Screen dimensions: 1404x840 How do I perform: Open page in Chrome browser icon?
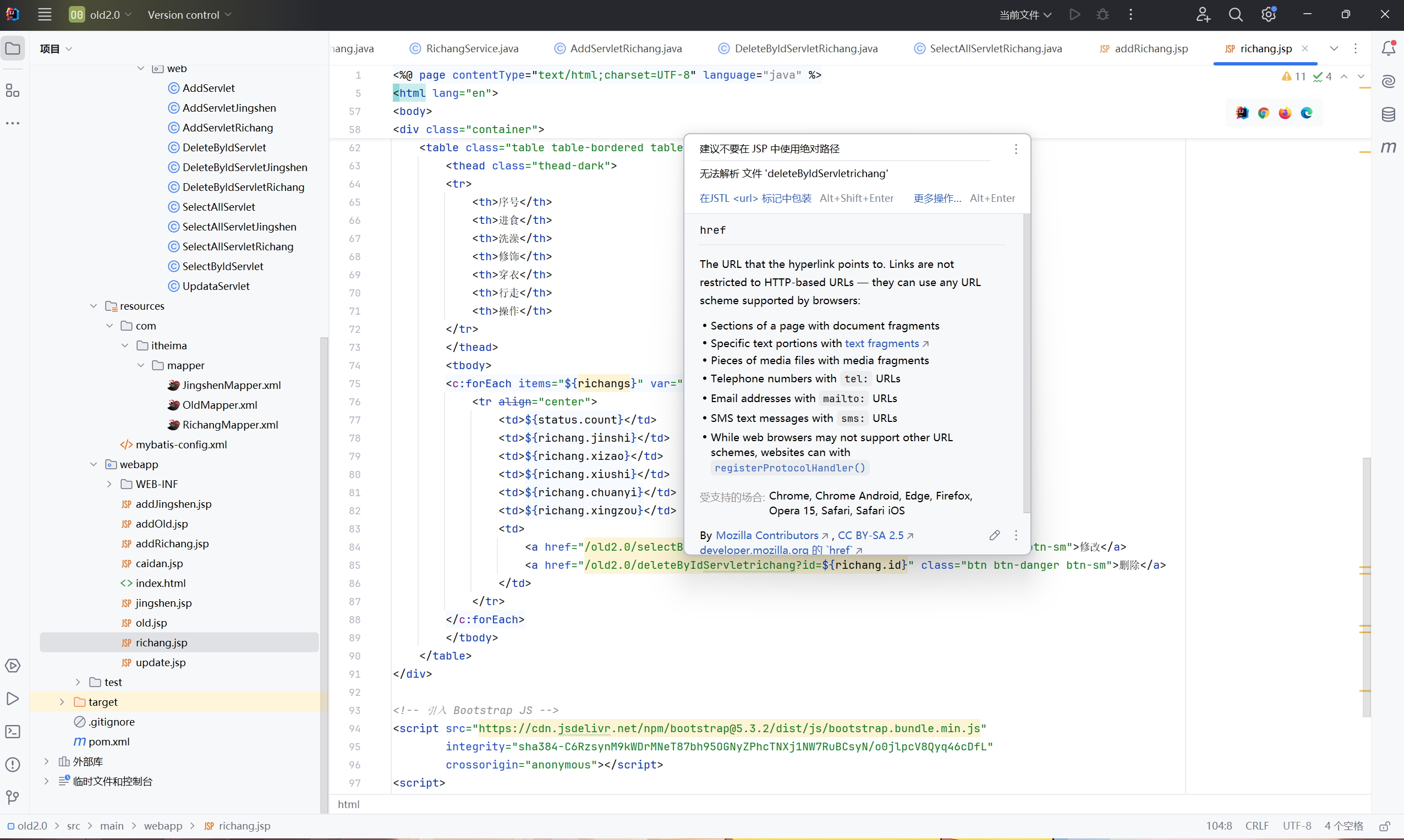click(1264, 113)
